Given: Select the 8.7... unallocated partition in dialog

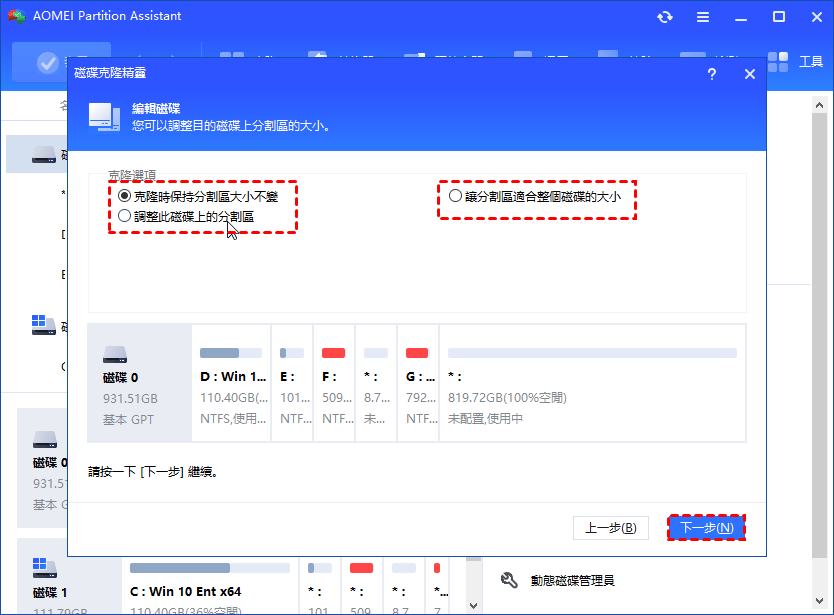Looking at the screenshot, I should (376, 383).
